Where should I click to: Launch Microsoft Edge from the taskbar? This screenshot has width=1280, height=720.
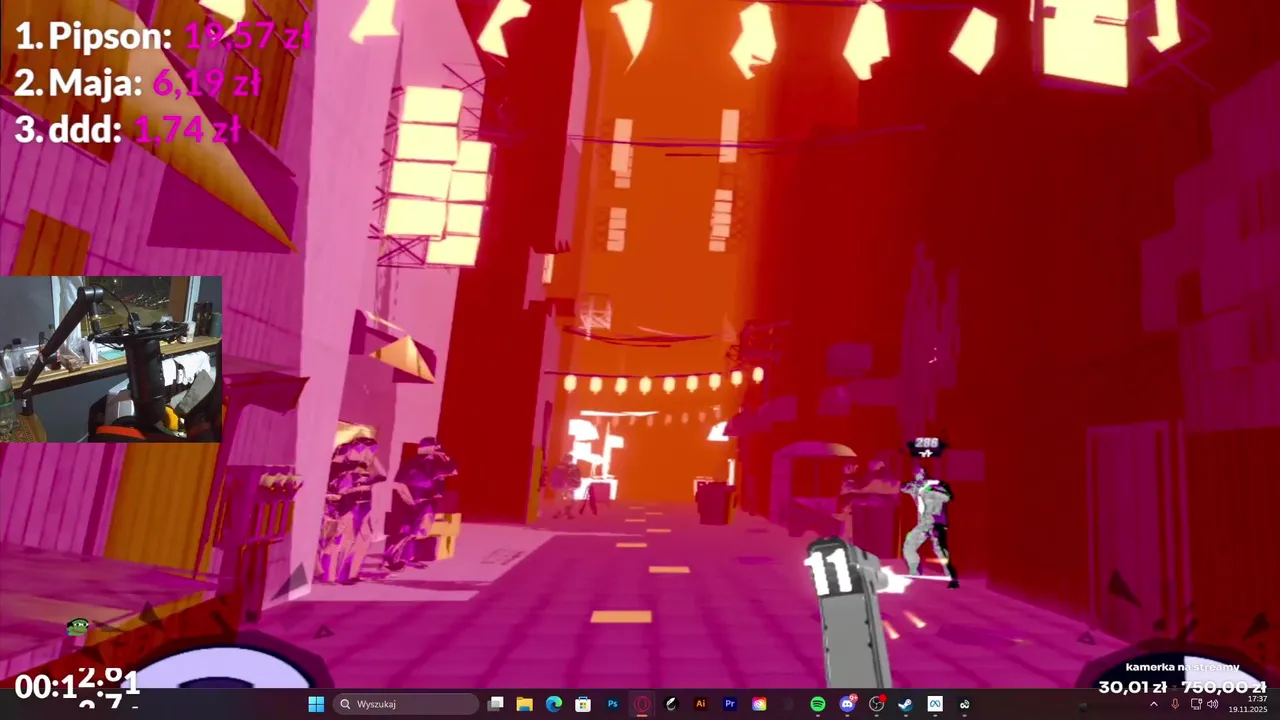[554, 704]
